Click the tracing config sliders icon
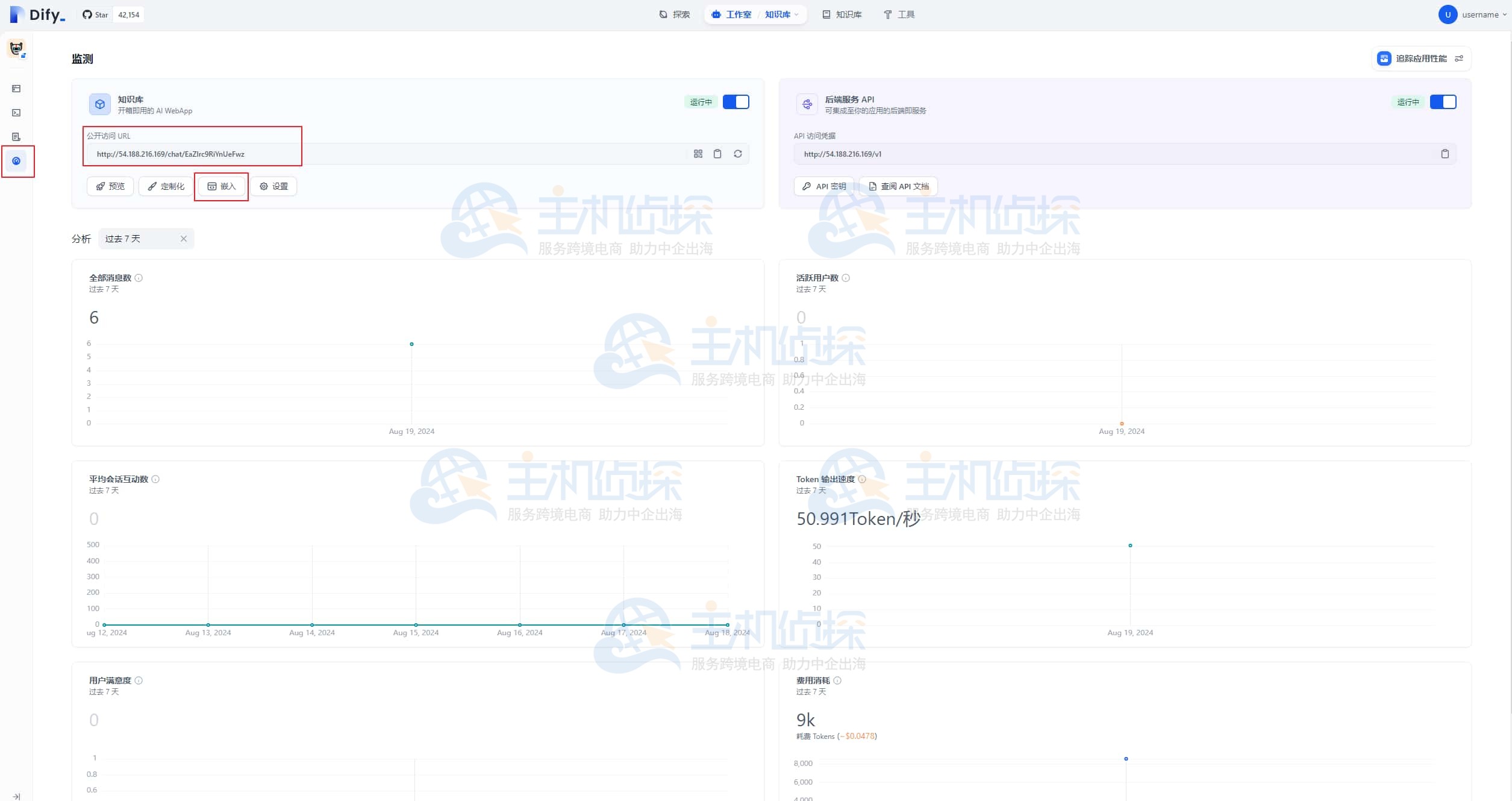Screen dimensions: 1512x801 (x=1459, y=58)
